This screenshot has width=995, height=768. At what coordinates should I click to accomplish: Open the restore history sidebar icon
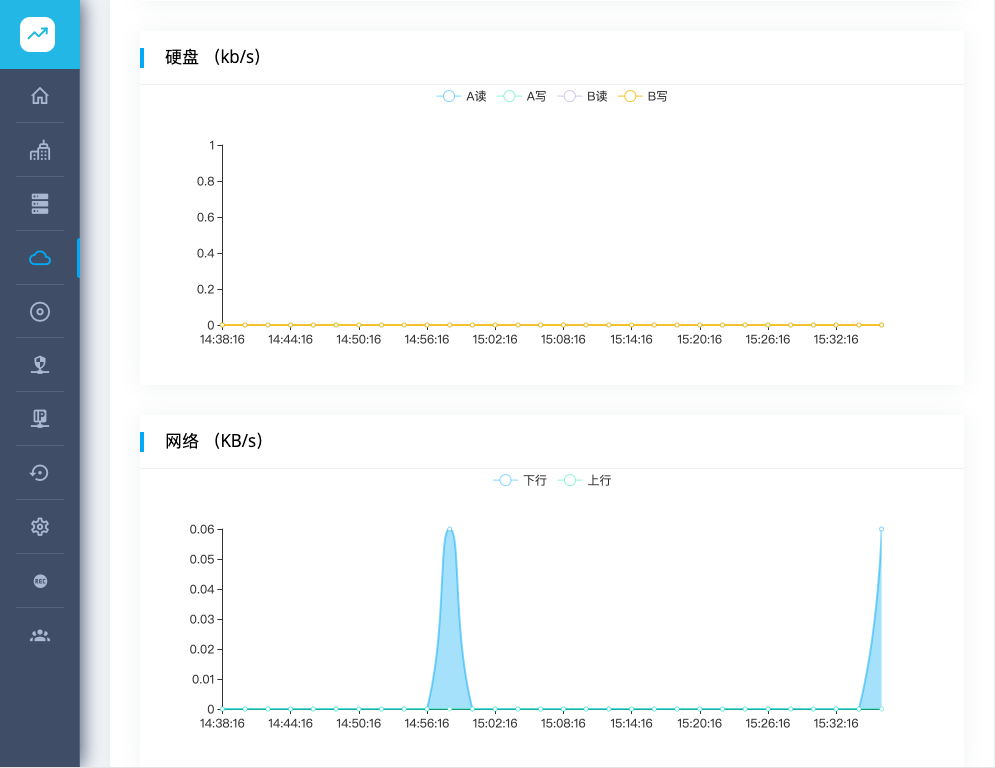point(40,473)
